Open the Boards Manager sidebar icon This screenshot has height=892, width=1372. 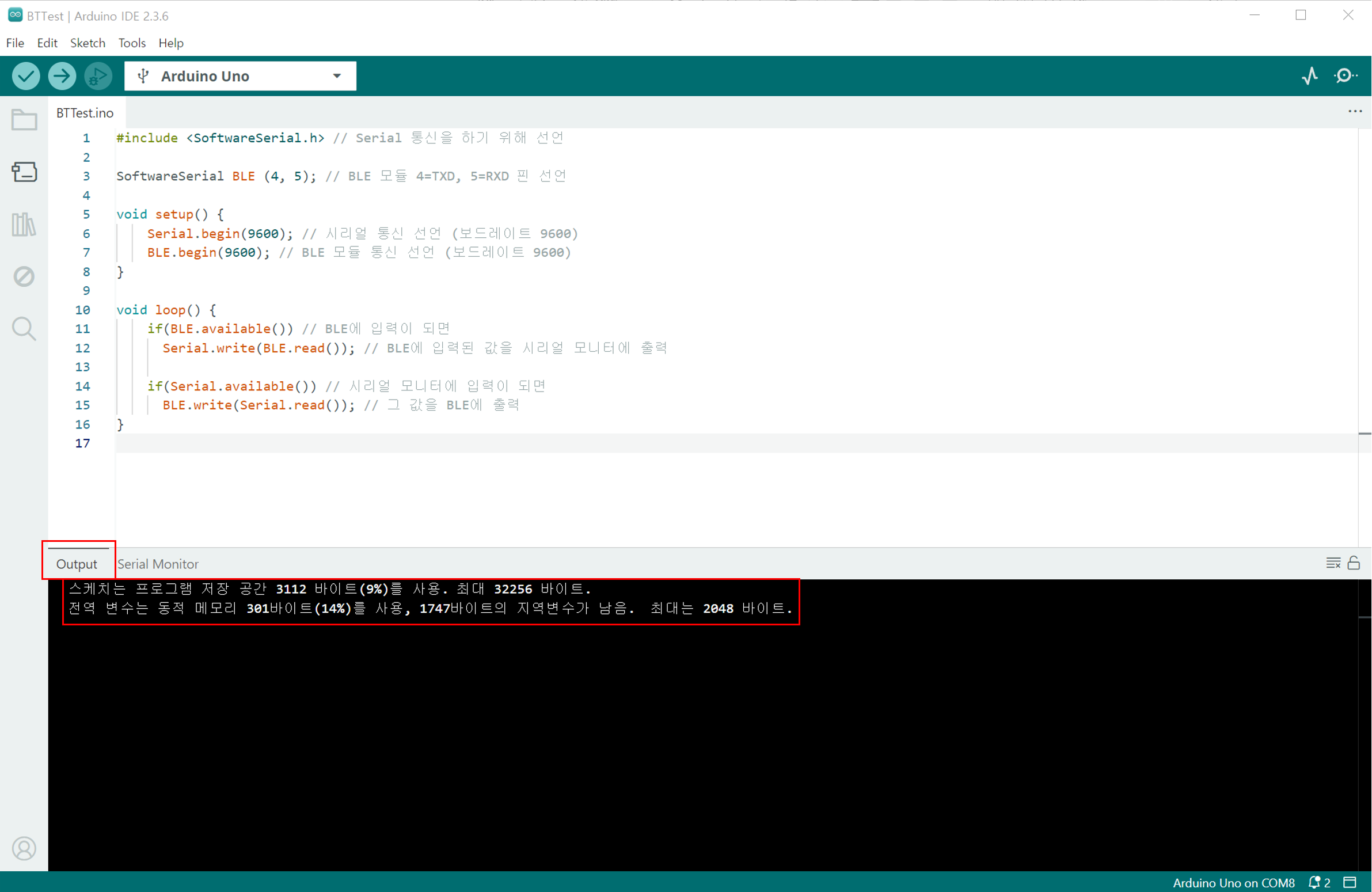(x=24, y=172)
